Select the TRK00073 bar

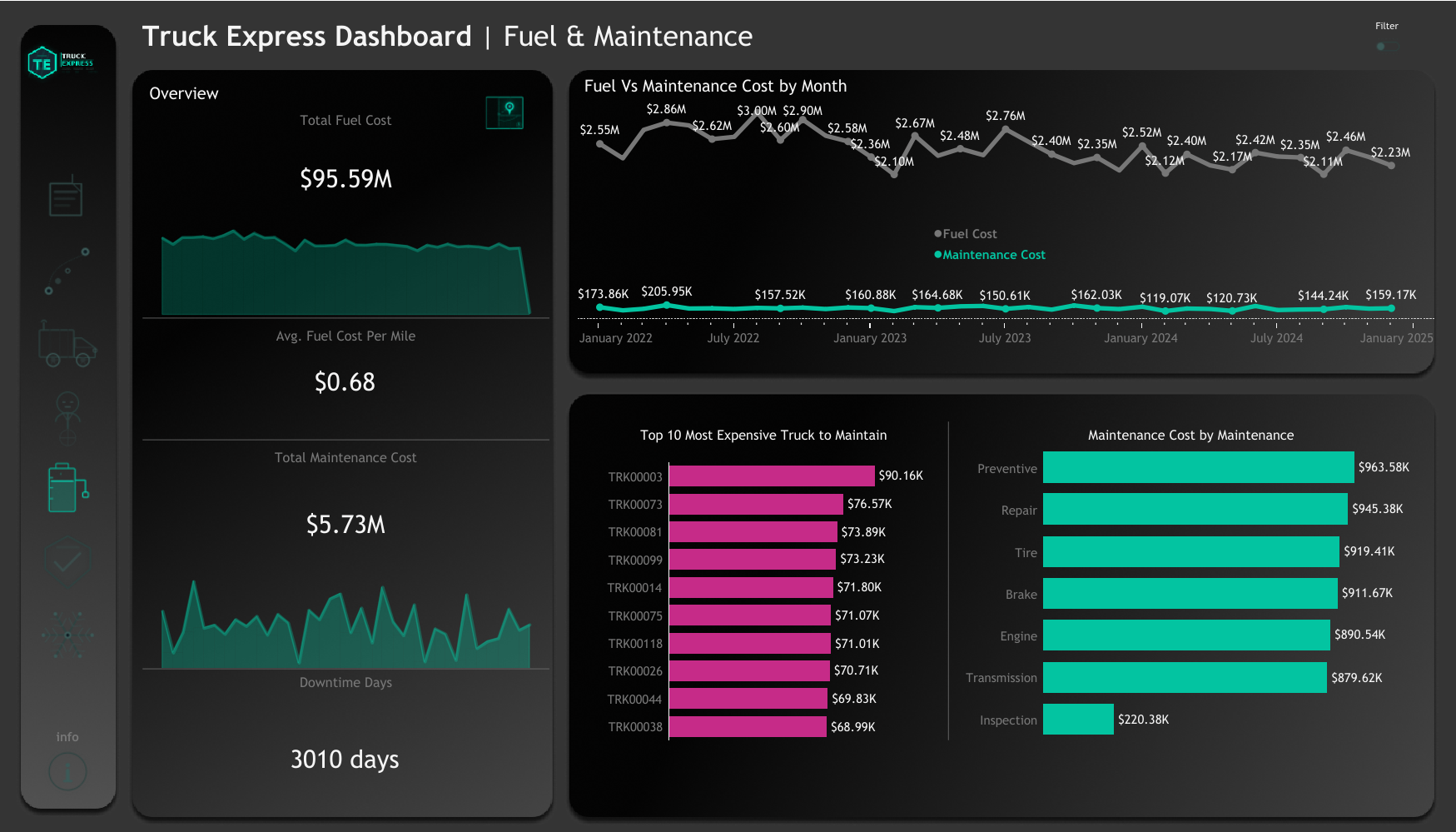tap(756, 504)
